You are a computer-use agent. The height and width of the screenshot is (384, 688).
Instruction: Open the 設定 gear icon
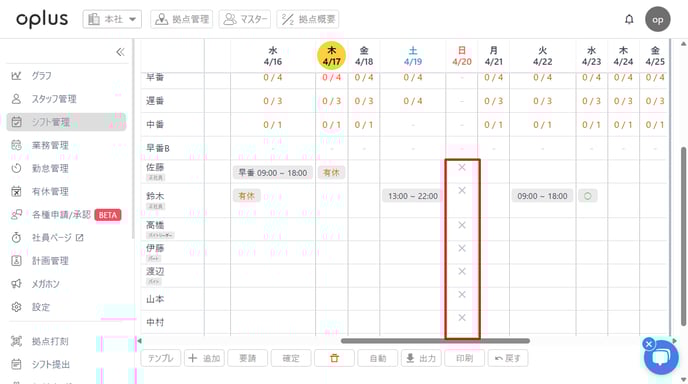(16, 307)
